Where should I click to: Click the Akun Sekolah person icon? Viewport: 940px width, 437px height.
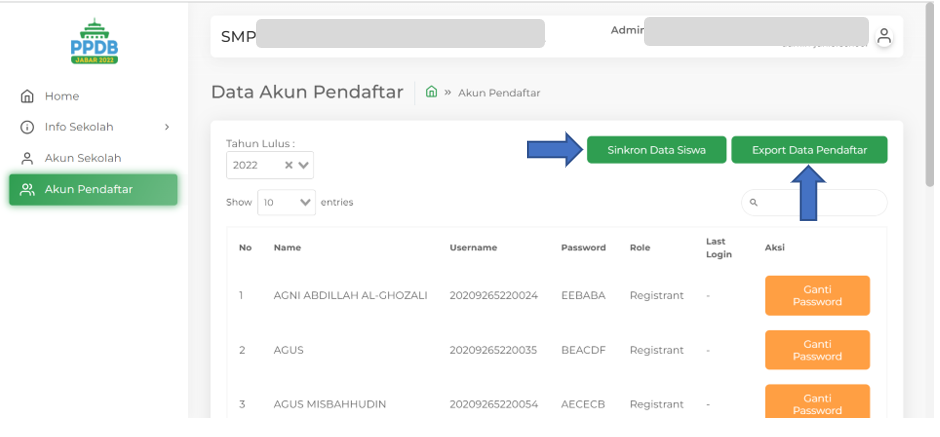(x=27, y=158)
